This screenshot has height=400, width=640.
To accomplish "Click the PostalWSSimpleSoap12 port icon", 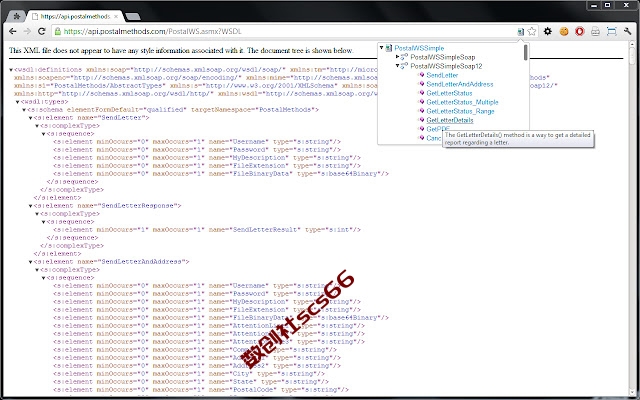I will [x=404, y=65].
